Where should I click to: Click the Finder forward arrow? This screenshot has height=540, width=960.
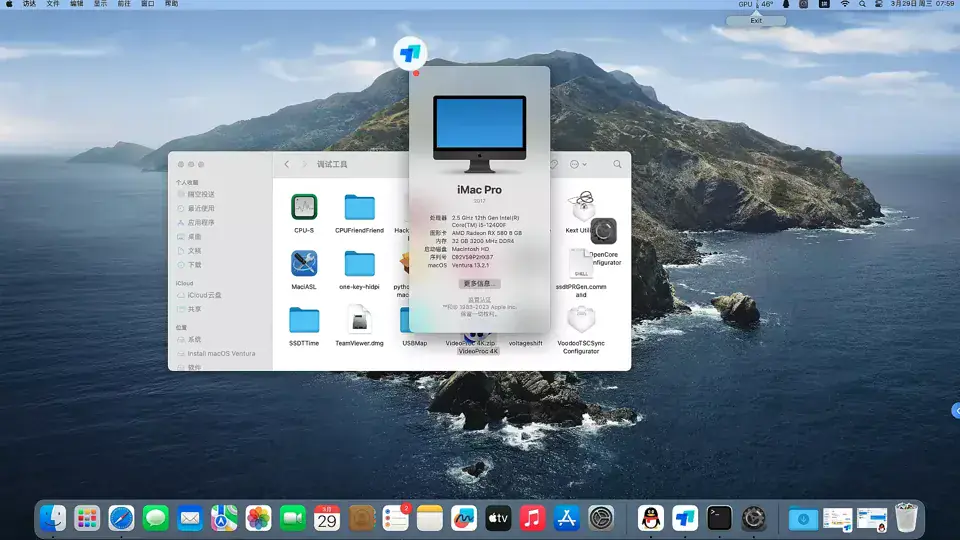click(x=304, y=164)
